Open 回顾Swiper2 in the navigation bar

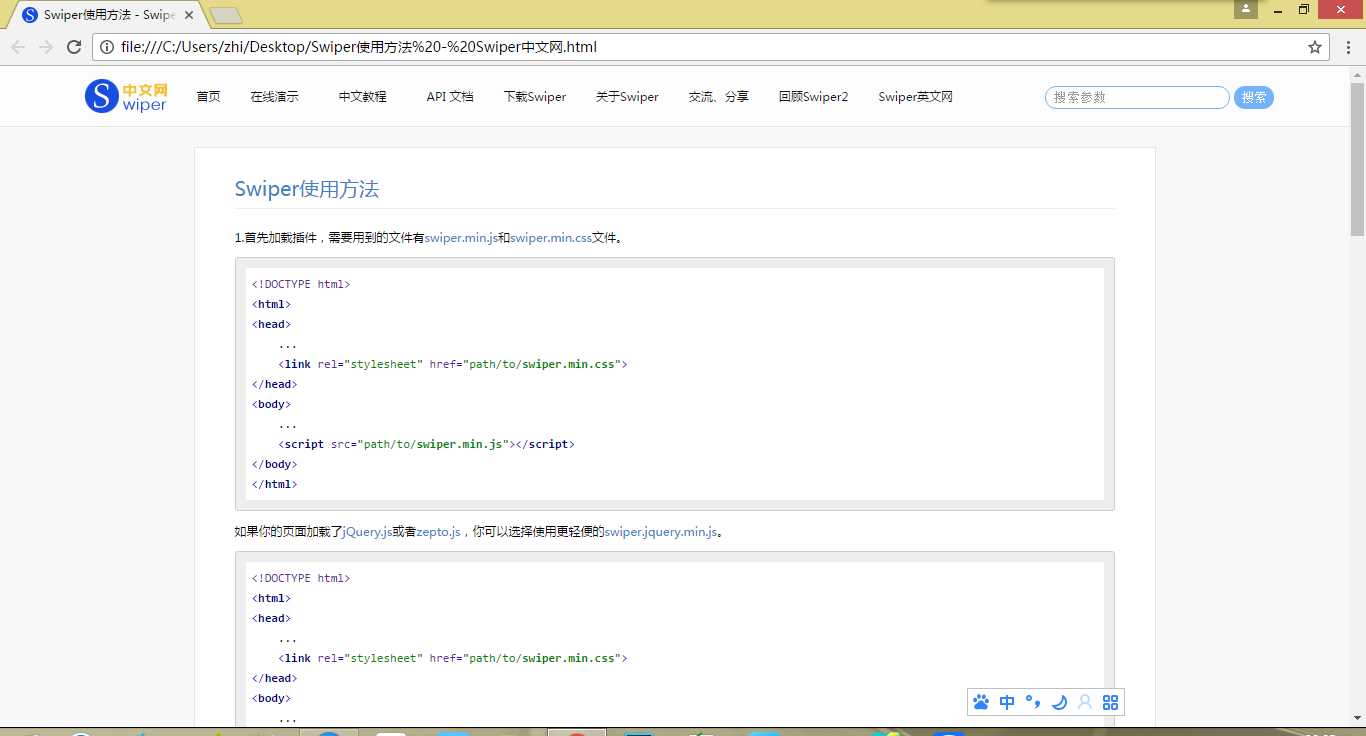tap(814, 97)
